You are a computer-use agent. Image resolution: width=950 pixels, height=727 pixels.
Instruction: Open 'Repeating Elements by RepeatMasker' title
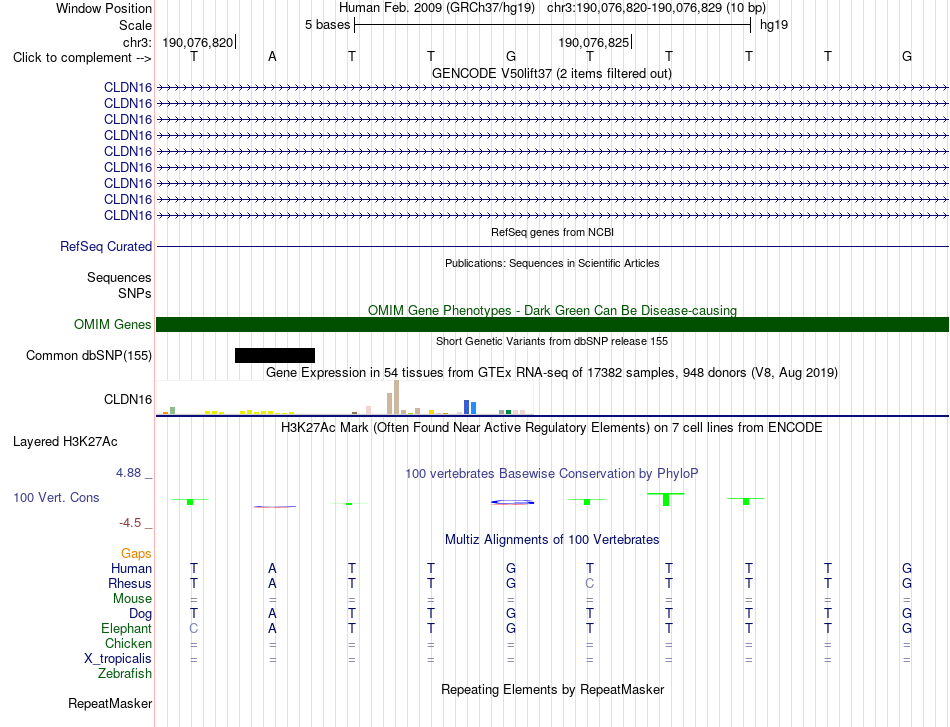pos(552,689)
